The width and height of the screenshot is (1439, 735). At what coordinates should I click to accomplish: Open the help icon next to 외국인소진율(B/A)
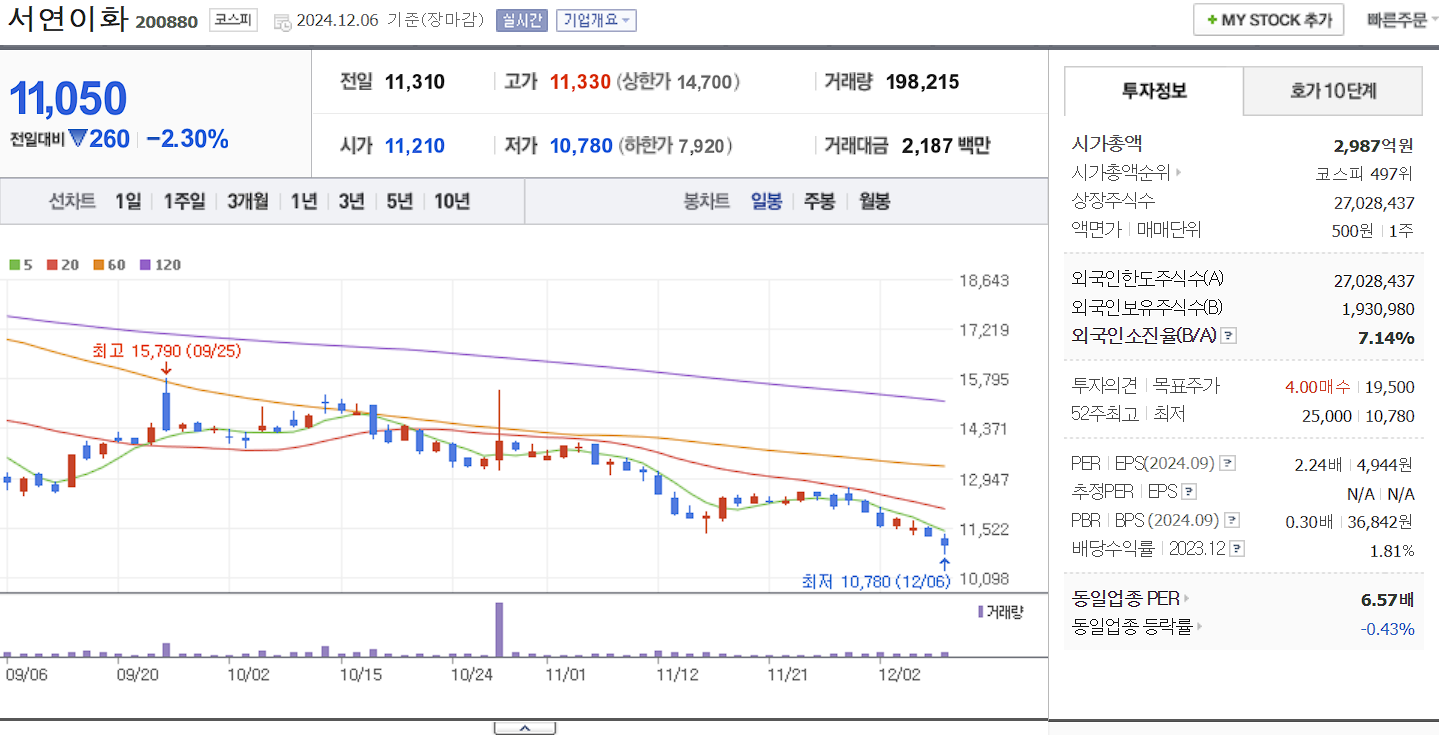click(1229, 336)
